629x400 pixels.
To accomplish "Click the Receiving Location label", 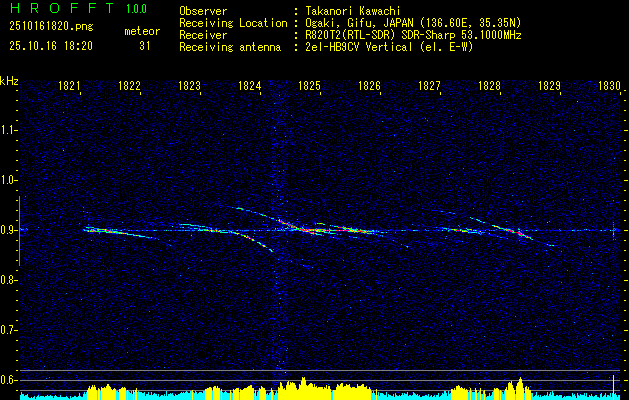I will pos(233,23).
